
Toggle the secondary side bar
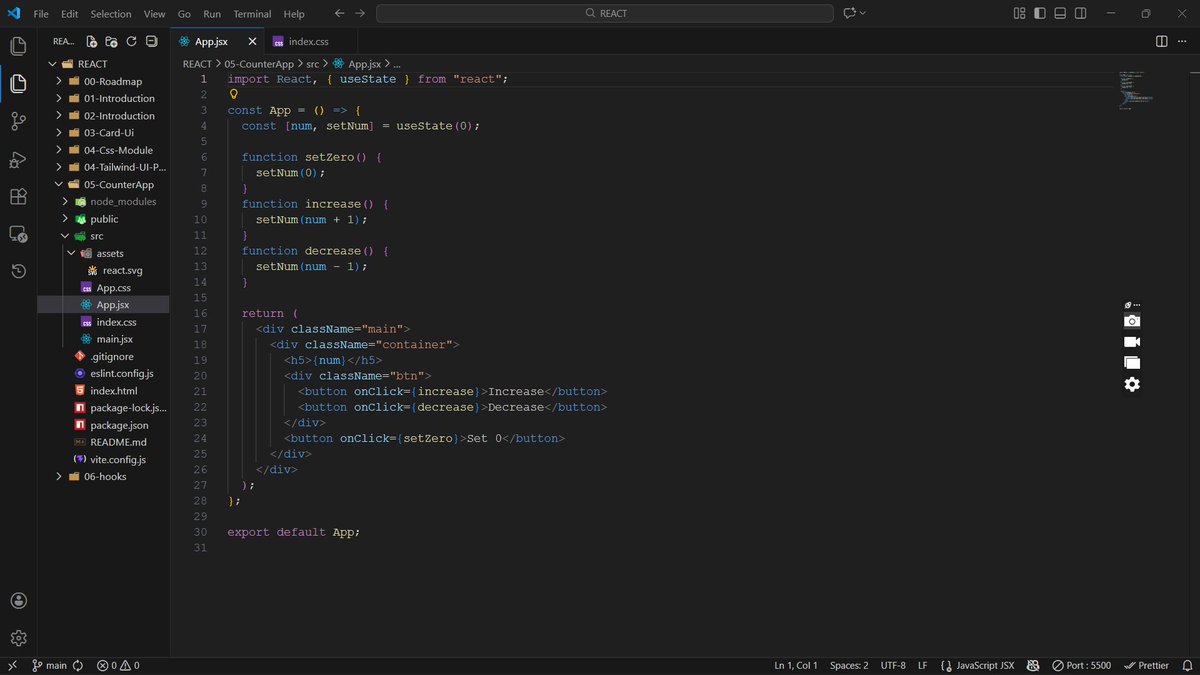tap(1082, 13)
